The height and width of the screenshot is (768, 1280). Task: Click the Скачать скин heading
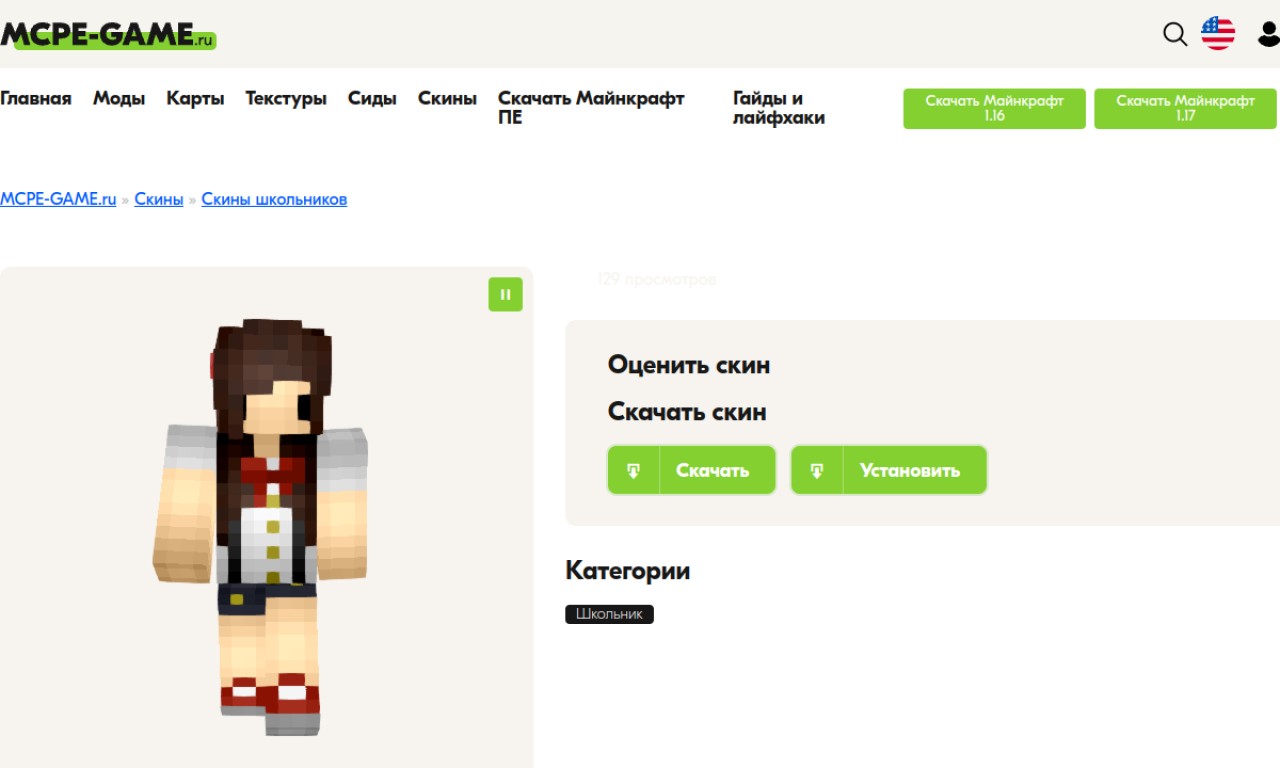click(x=687, y=412)
